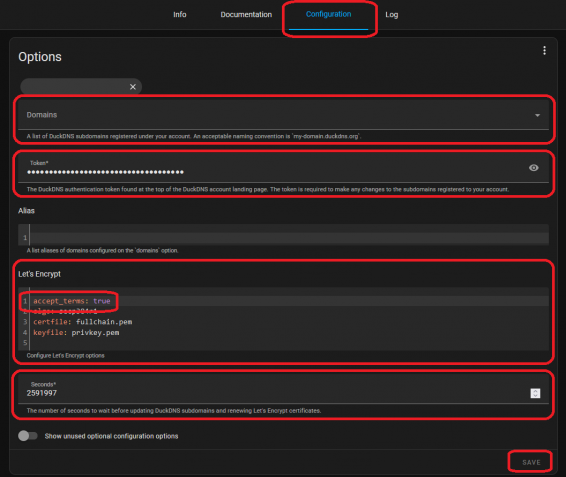Expand the Domains dropdown arrow
This screenshot has height=477, width=566.
(x=537, y=115)
